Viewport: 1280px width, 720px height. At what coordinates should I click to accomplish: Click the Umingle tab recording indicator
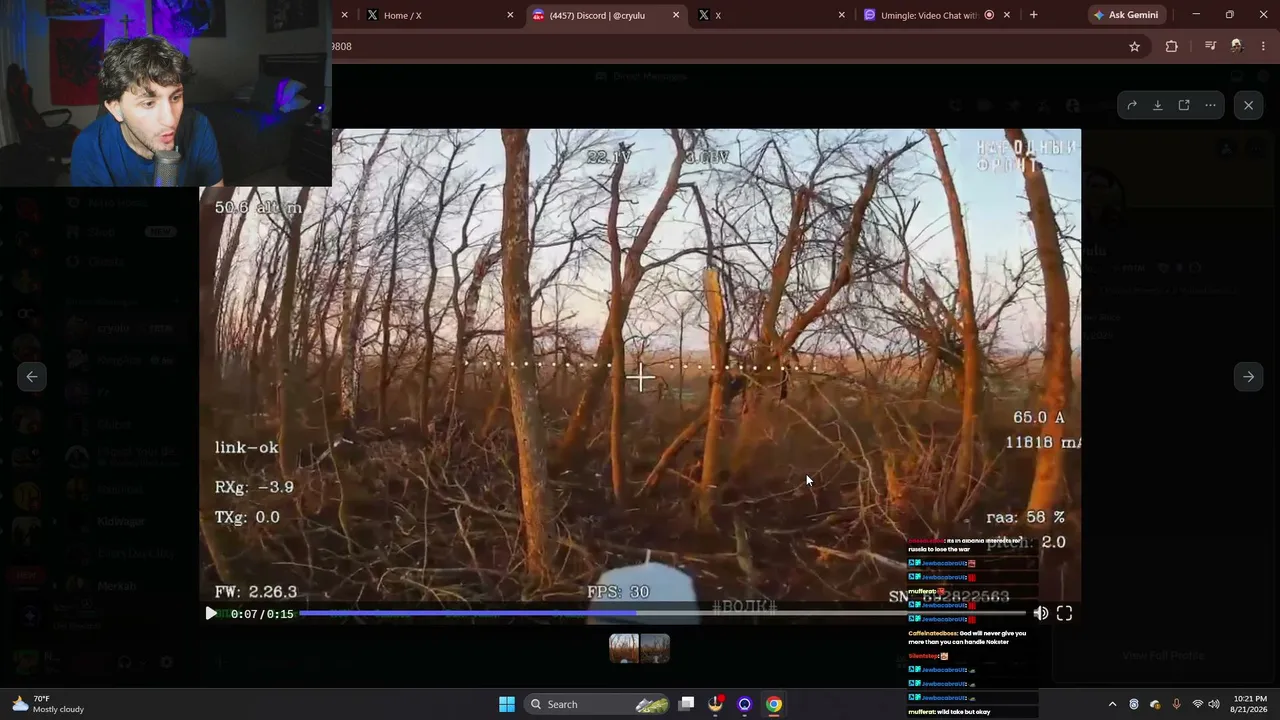[x=989, y=15]
